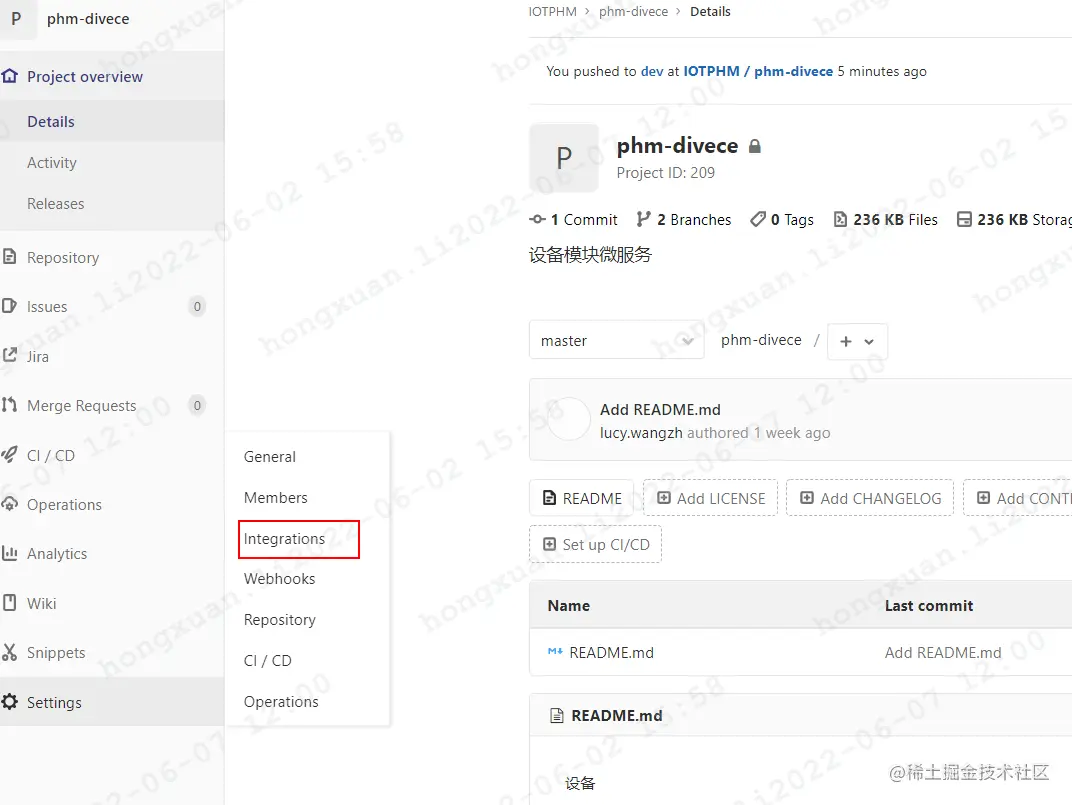Click the Add CHANGELOG button
Screen dimensions: 1072x805
870,498
